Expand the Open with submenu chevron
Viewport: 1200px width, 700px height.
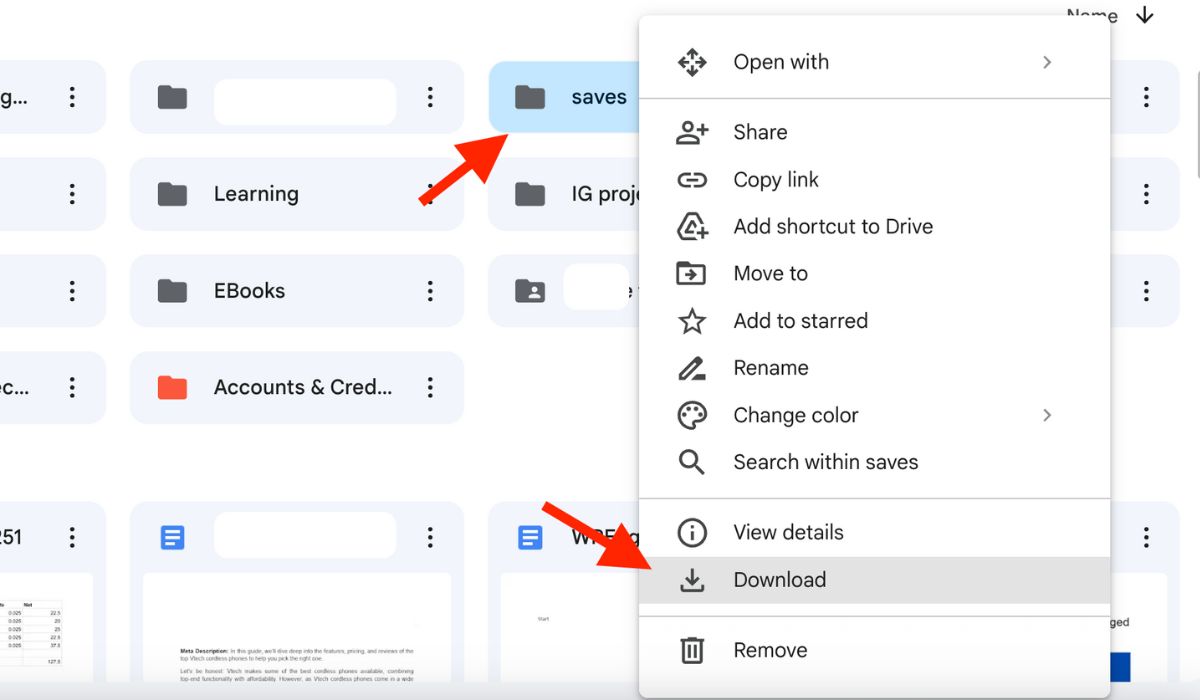pyautogui.click(x=1047, y=61)
